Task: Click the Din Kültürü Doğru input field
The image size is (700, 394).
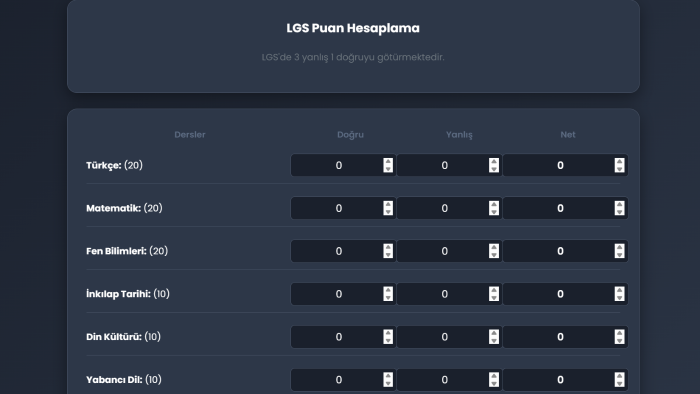Action: tap(343, 336)
